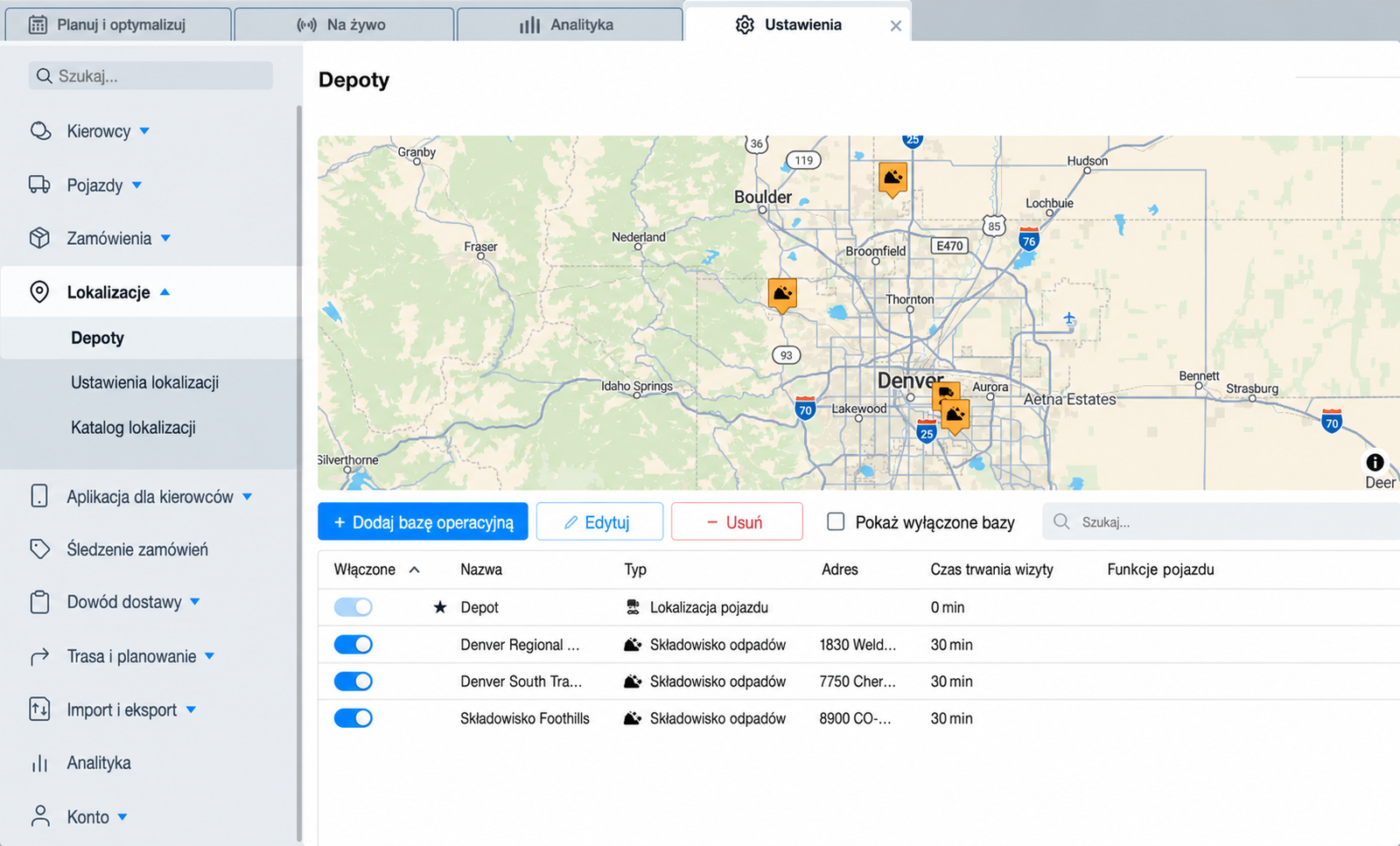Click the vehicle depot marker near Denver
This screenshot has height=846, width=1400.
click(x=944, y=394)
